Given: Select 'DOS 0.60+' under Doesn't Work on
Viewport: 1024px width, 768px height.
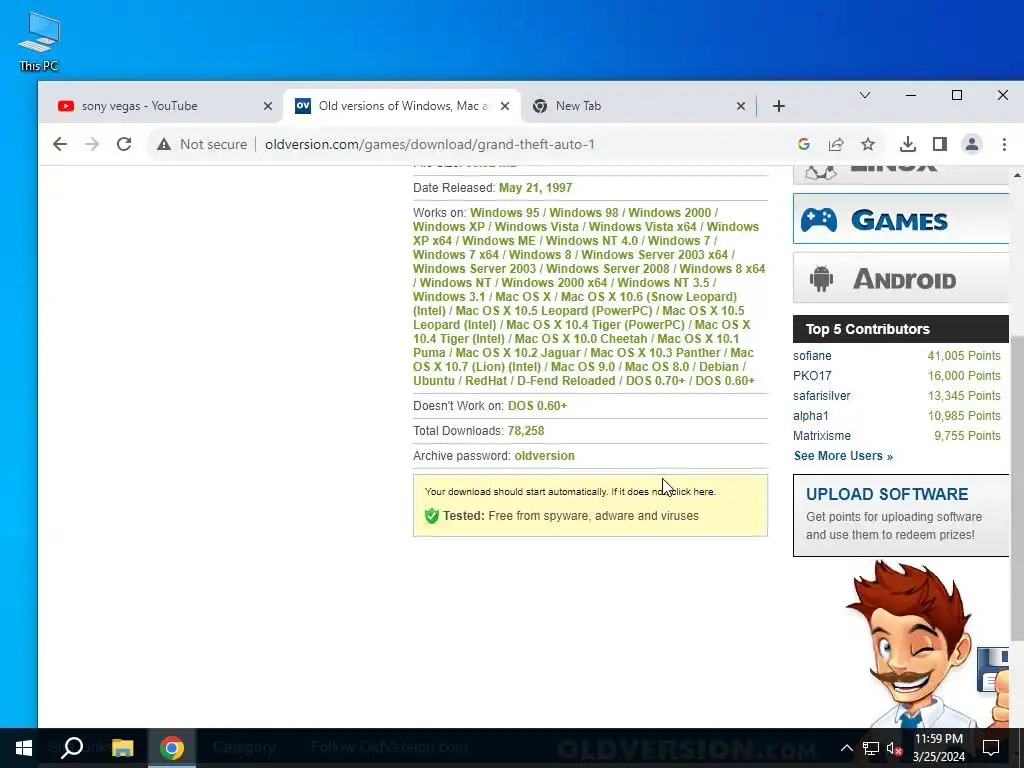Looking at the screenshot, I should coord(537,406).
